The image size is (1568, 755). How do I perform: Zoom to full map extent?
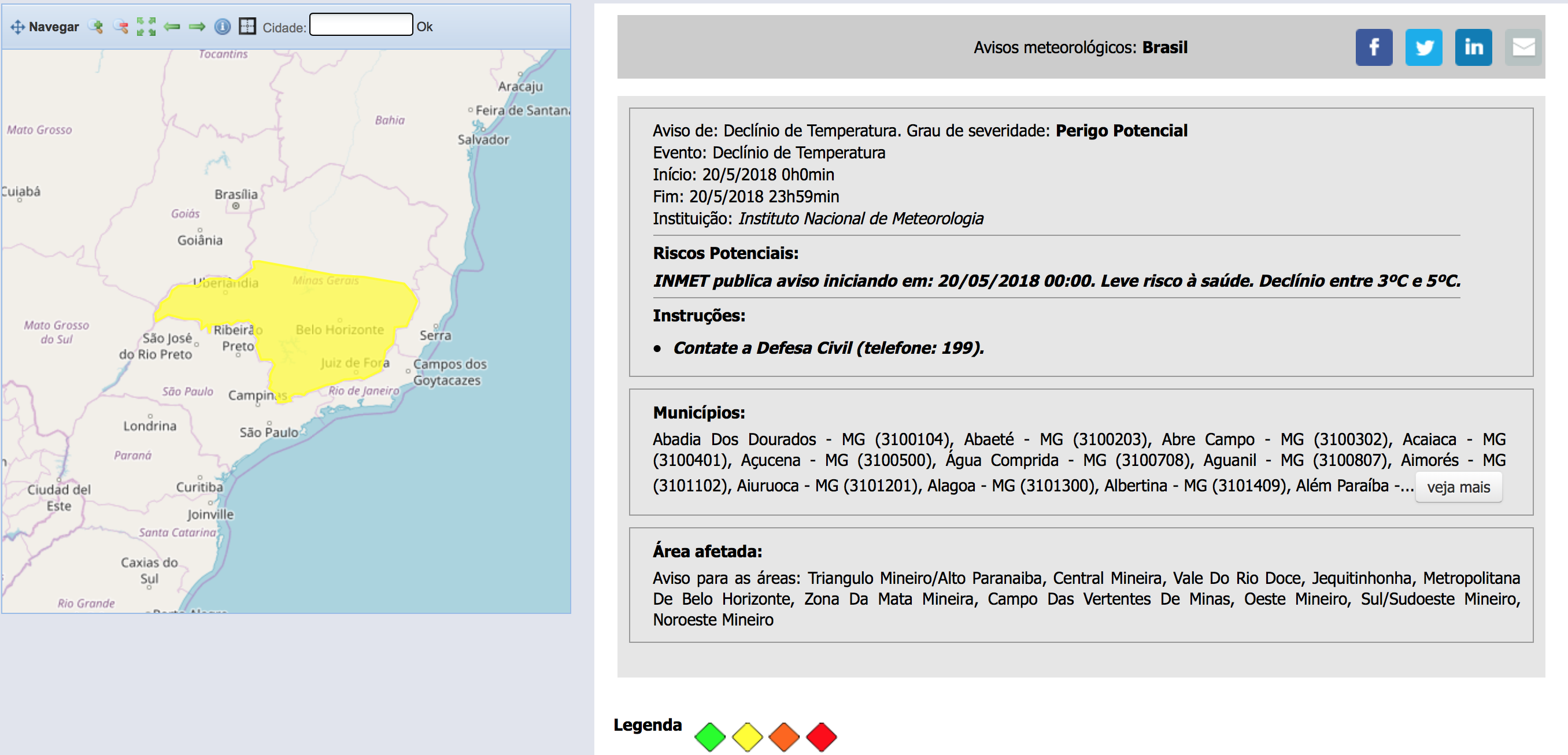point(146,26)
